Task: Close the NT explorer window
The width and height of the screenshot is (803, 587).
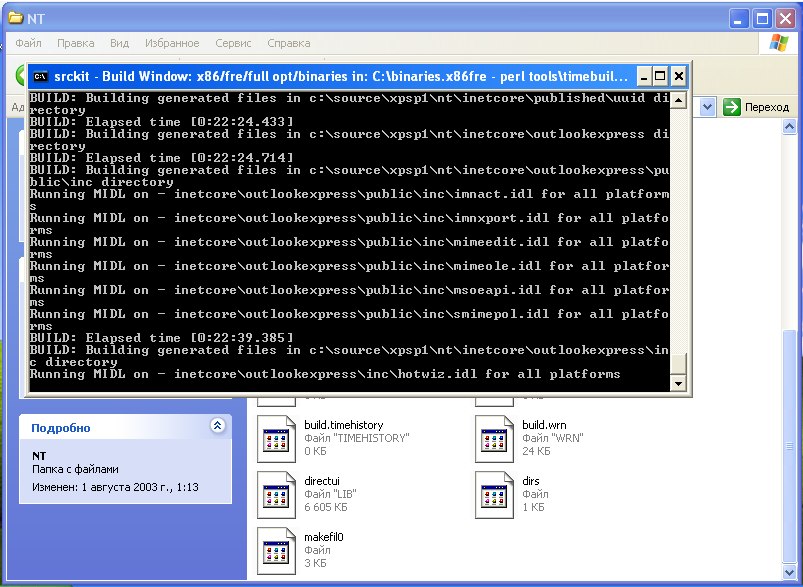Action: pos(785,19)
